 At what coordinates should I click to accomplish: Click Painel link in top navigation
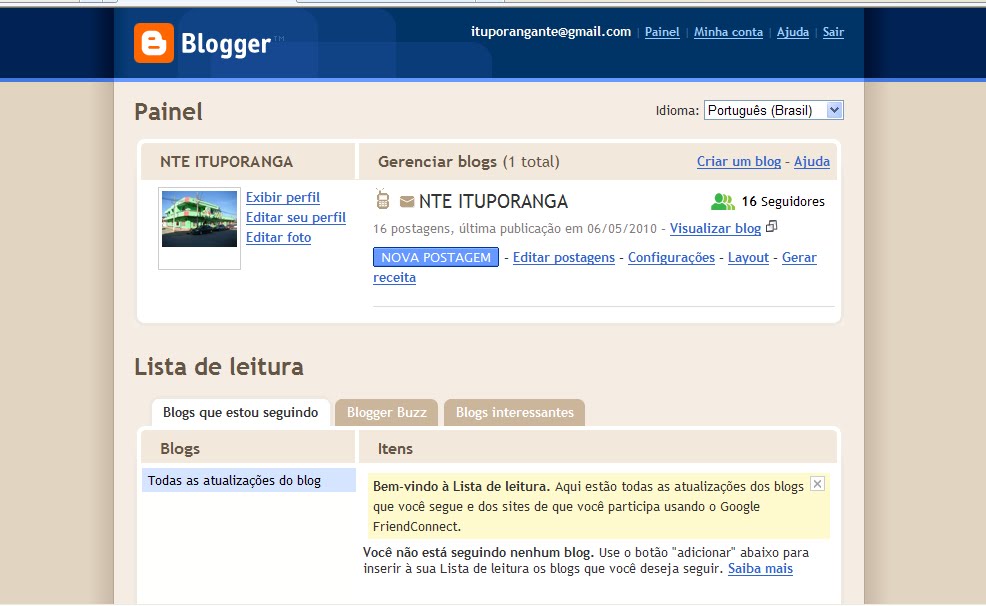[662, 32]
